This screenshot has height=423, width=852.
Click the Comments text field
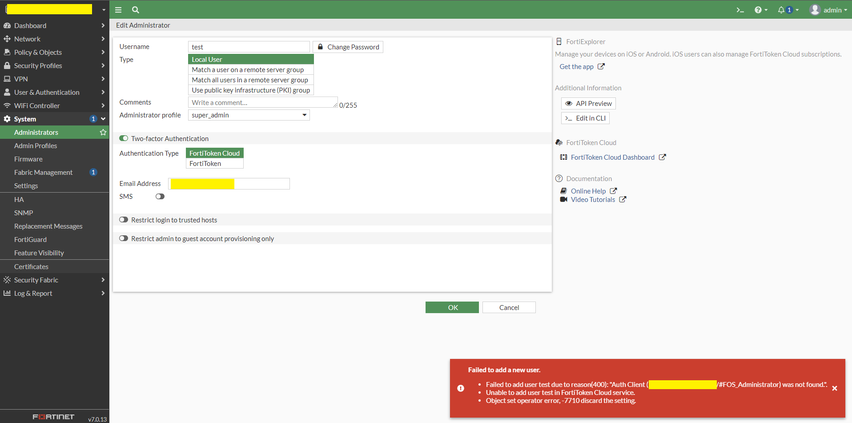tap(263, 102)
